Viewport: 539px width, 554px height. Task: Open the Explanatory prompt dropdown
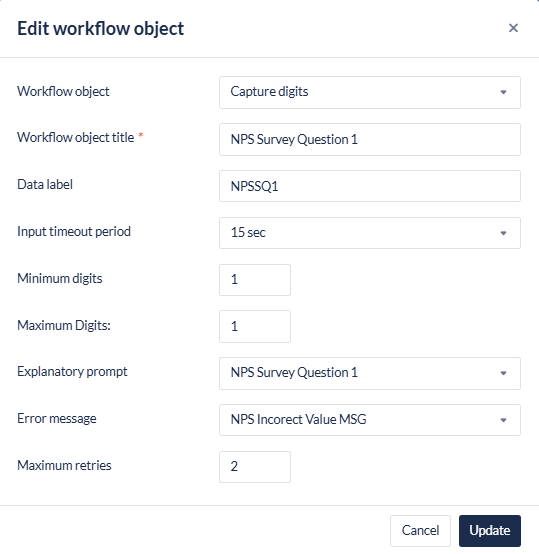(370, 373)
